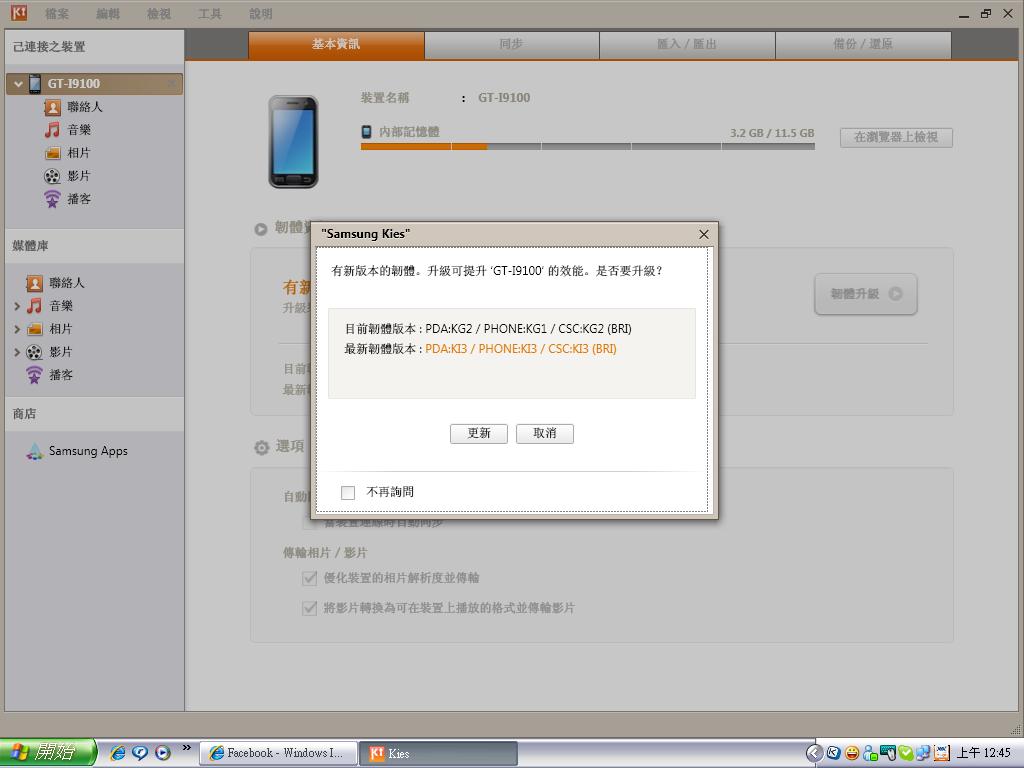This screenshot has height=768, width=1024.
Task: Toggle 優化裝置的相片解析度並傳輸 checkbox
Action: (x=310, y=578)
